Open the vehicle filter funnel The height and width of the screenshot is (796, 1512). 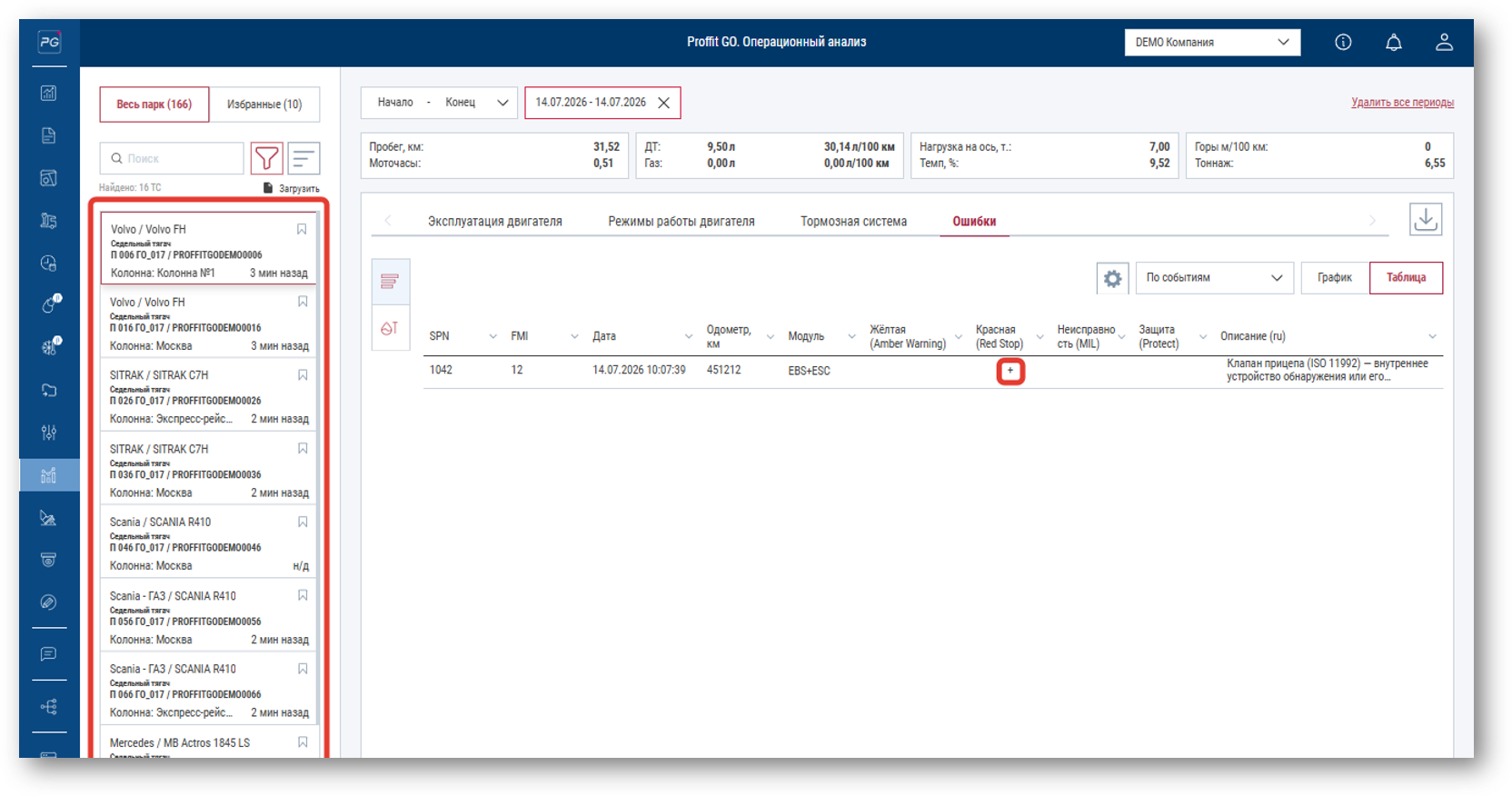click(x=266, y=158)
